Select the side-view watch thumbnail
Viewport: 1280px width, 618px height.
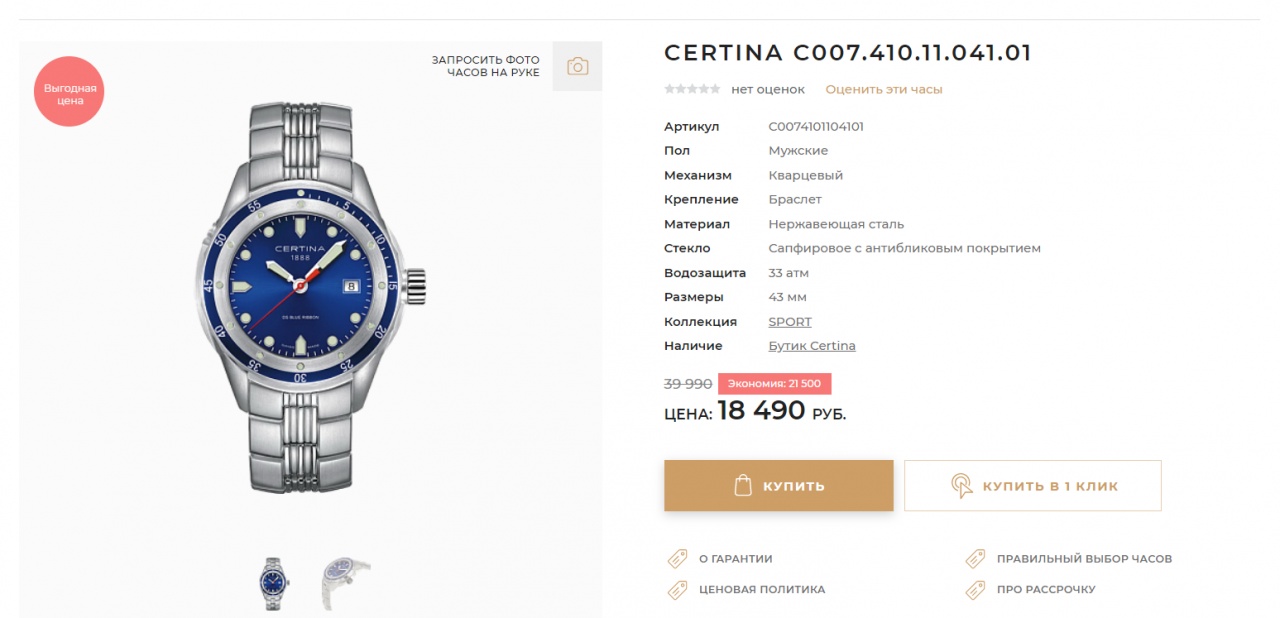point(344,583)
